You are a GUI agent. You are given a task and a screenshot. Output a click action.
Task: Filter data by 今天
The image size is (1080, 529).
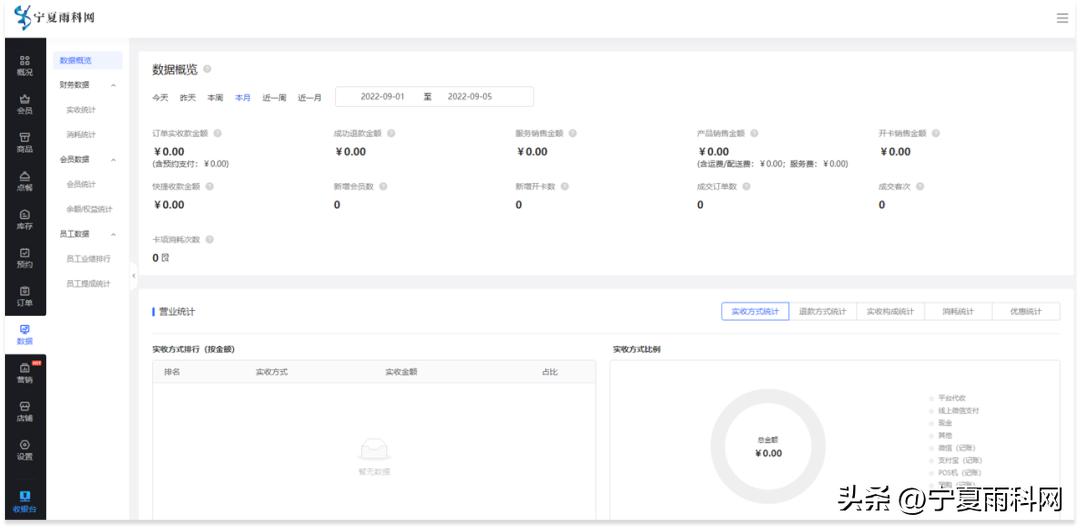tap(160, 98)
